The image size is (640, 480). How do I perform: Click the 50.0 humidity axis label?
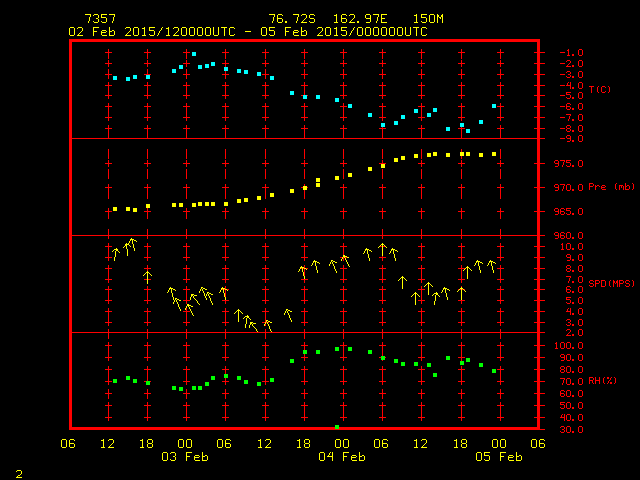click(x=571, y=406)
